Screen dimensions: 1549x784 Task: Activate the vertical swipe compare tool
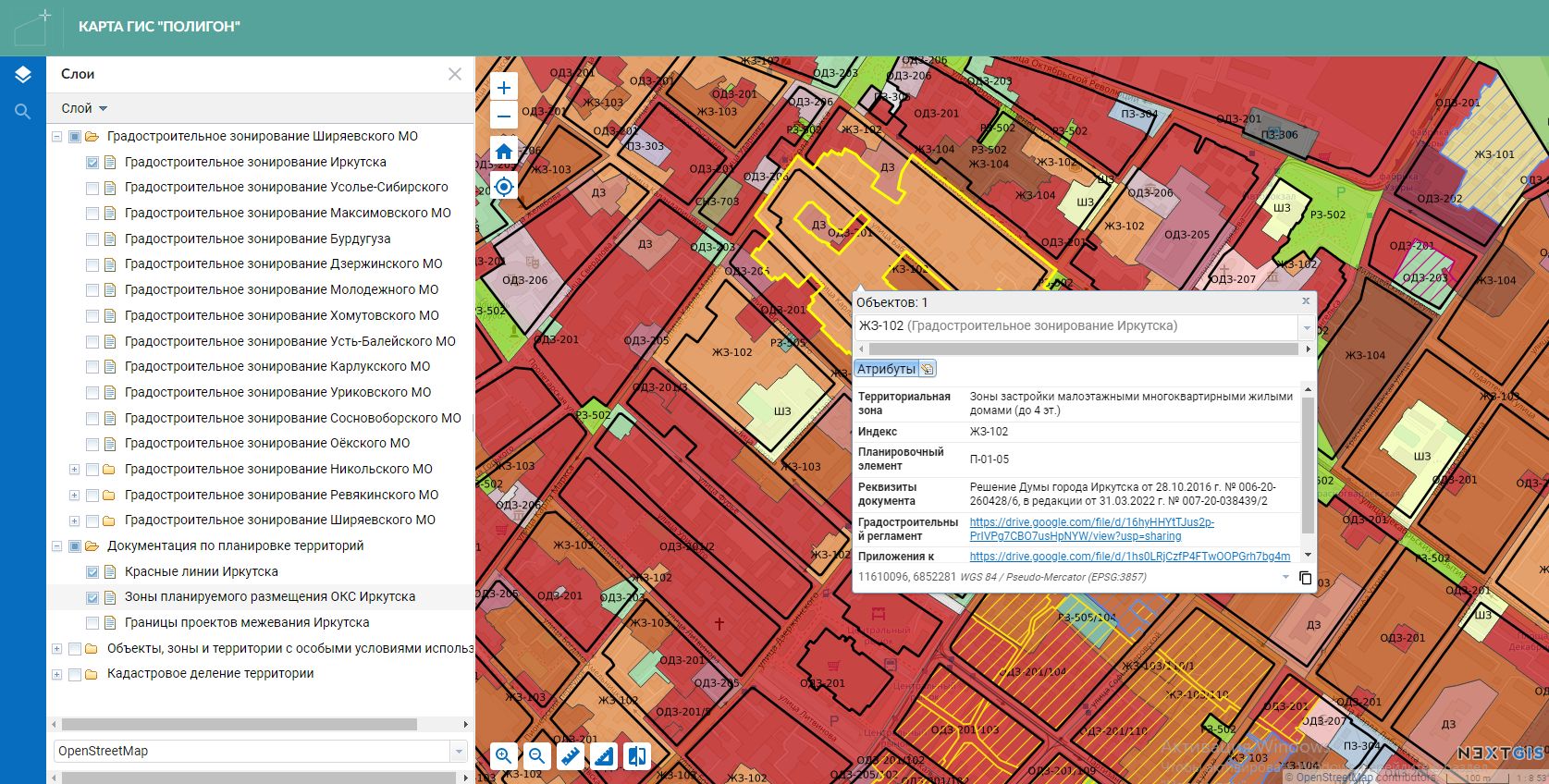pyautogui.click(x=637, y=756)
